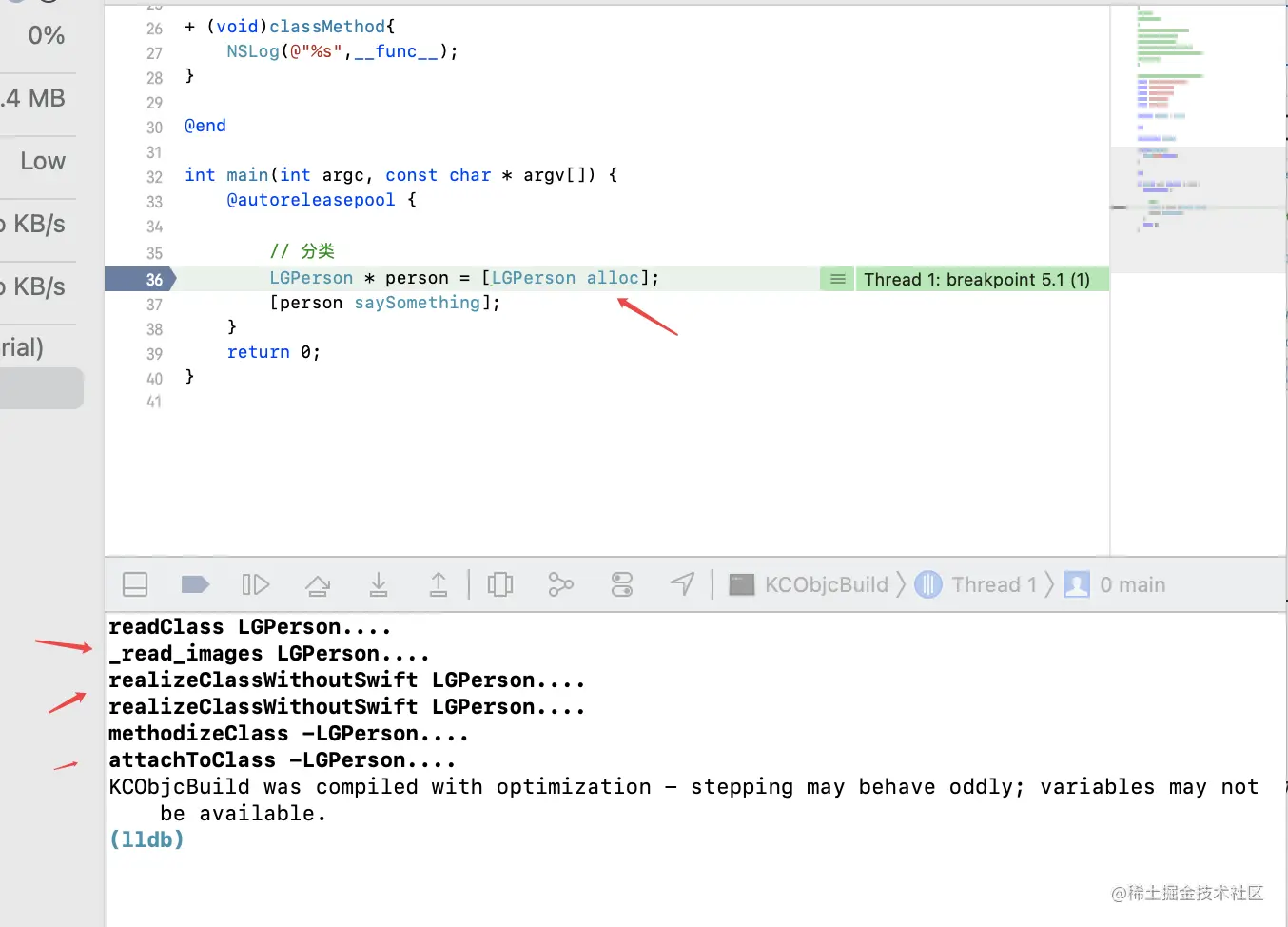
Task: Click the 'readClass LGPerson....' console line
Action: (249, 627)
